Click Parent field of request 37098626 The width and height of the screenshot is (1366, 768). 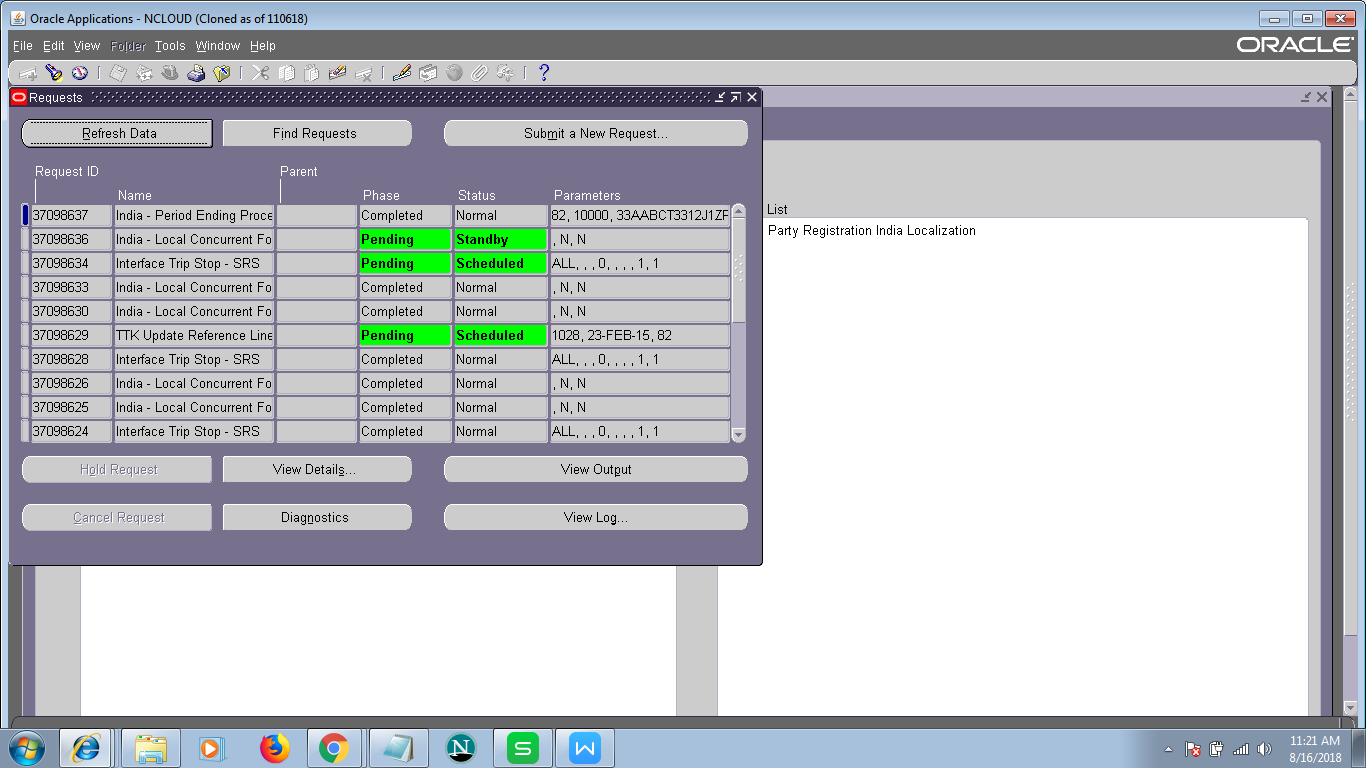tap(317, 383)
